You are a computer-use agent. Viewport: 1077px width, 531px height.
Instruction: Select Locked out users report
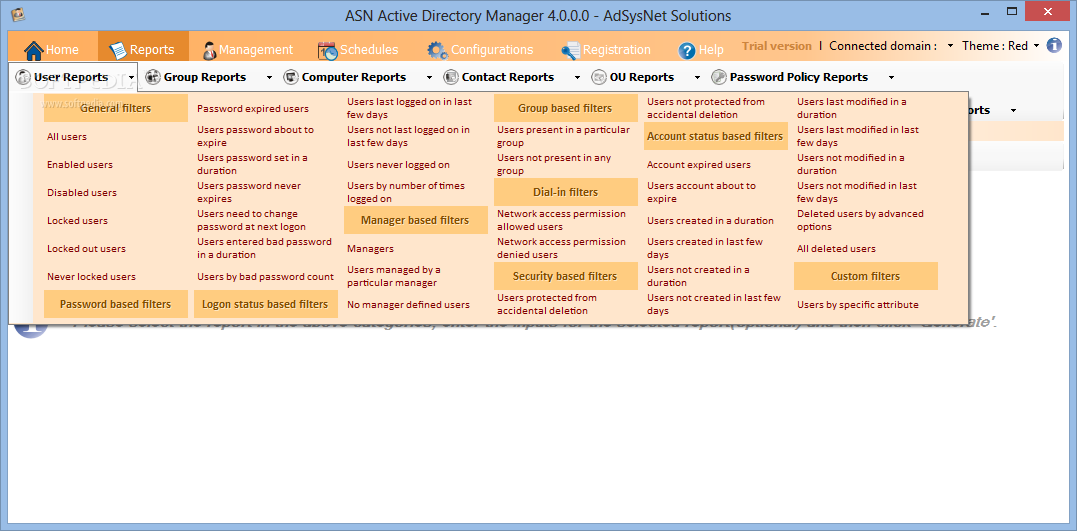[87, 249]
